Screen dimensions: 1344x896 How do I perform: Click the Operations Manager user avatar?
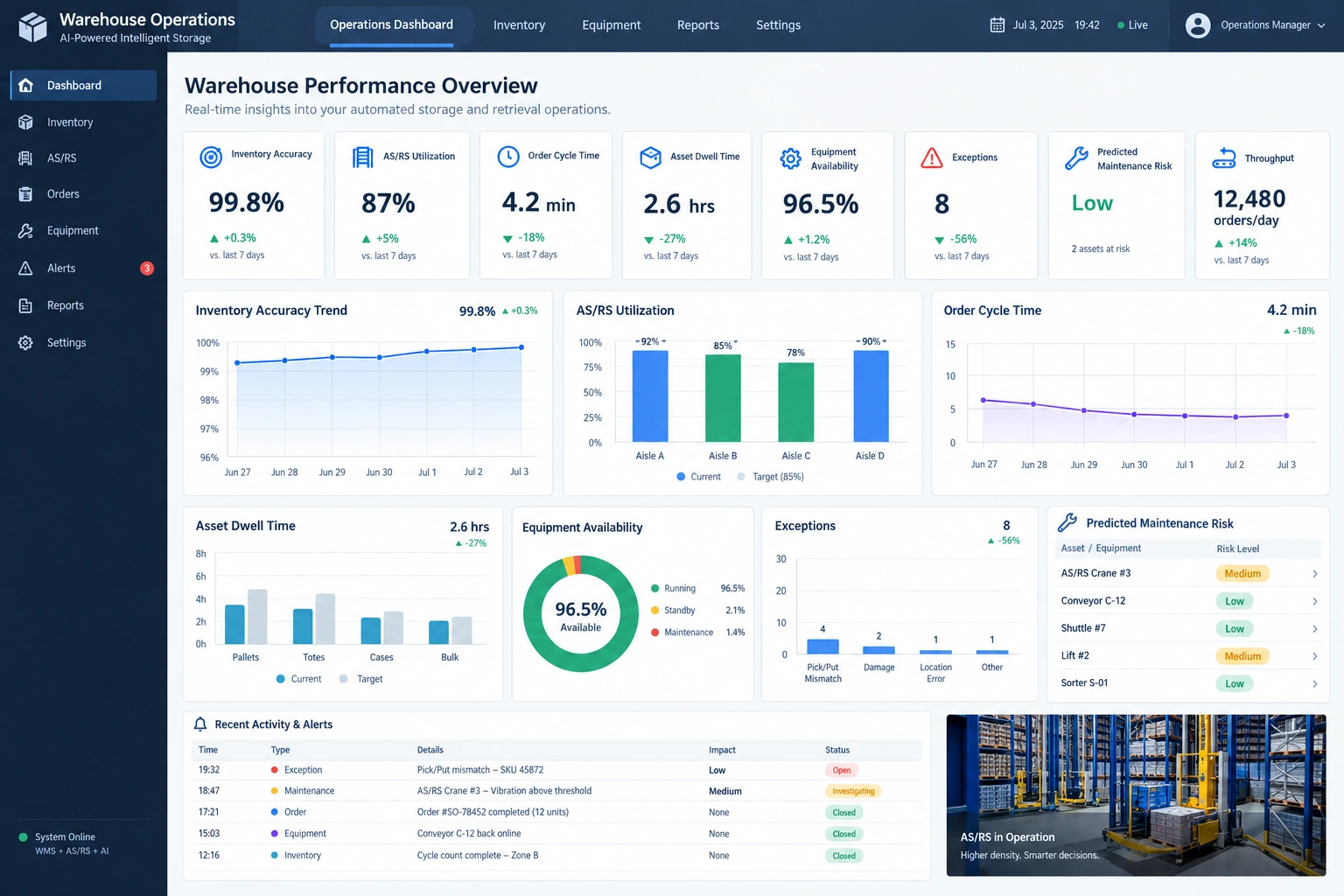pos(1198,25)
